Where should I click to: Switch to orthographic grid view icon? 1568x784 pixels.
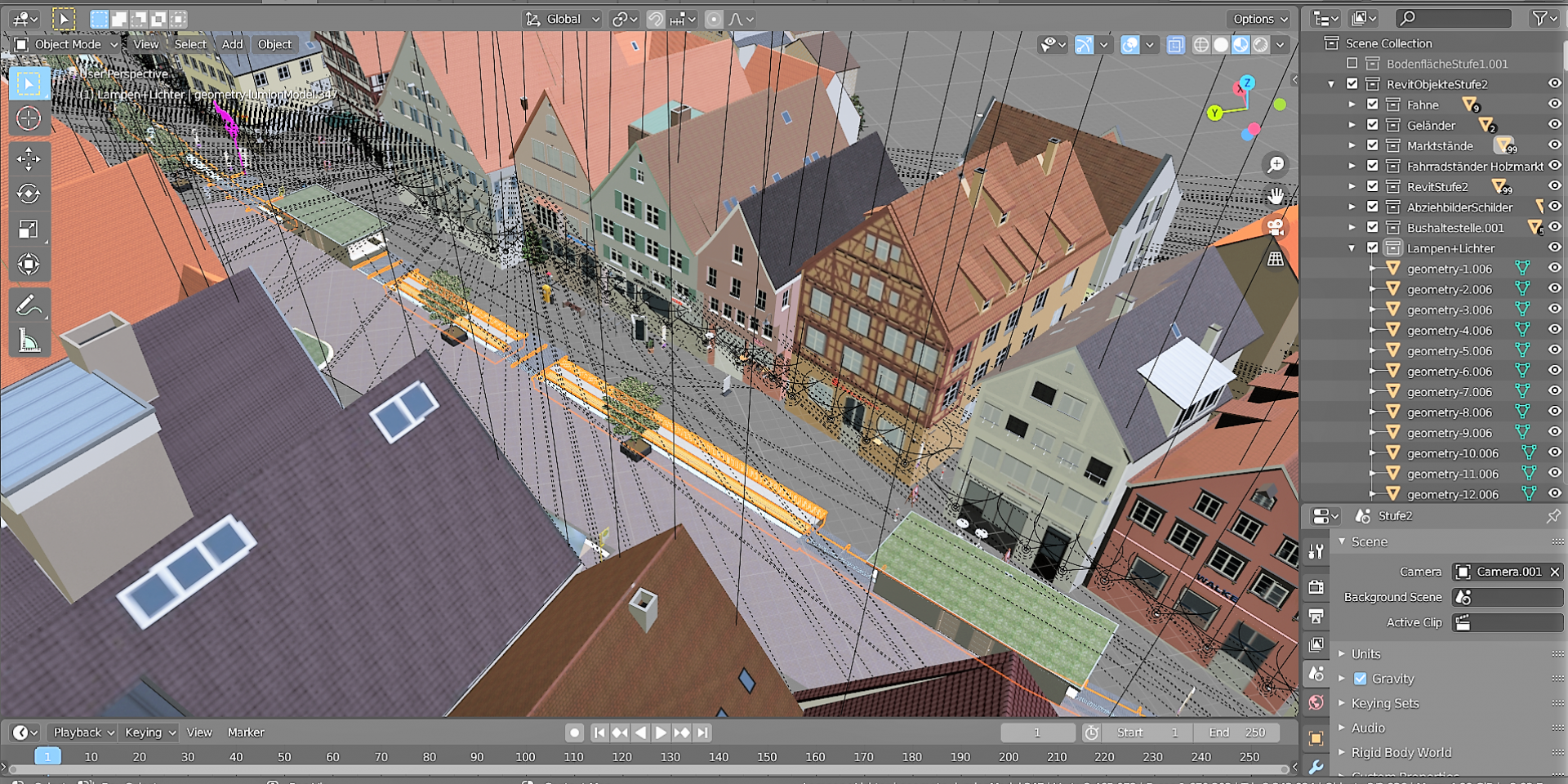1275,259
